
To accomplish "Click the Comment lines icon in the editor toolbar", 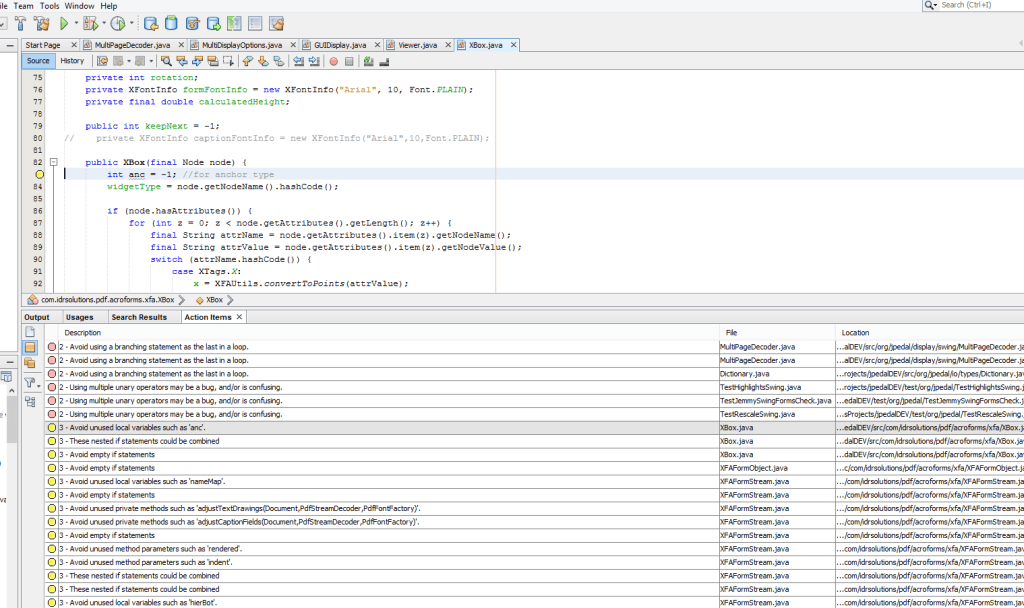I will pos(368,60).
